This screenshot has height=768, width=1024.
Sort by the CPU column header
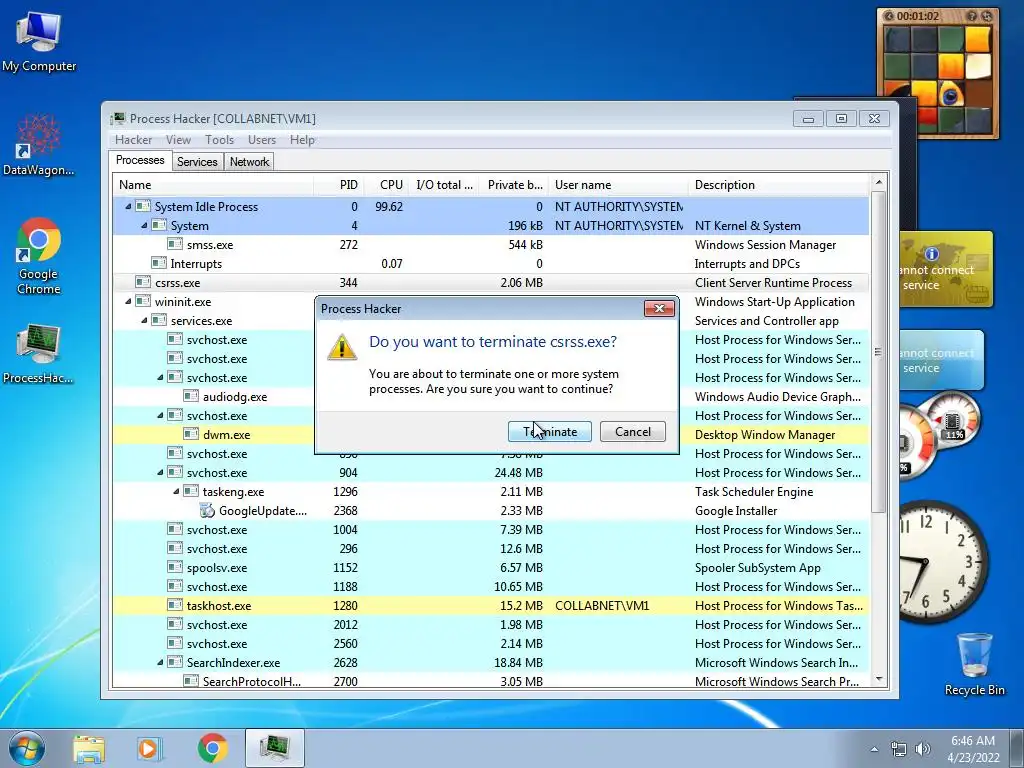[x=387, y=185]
